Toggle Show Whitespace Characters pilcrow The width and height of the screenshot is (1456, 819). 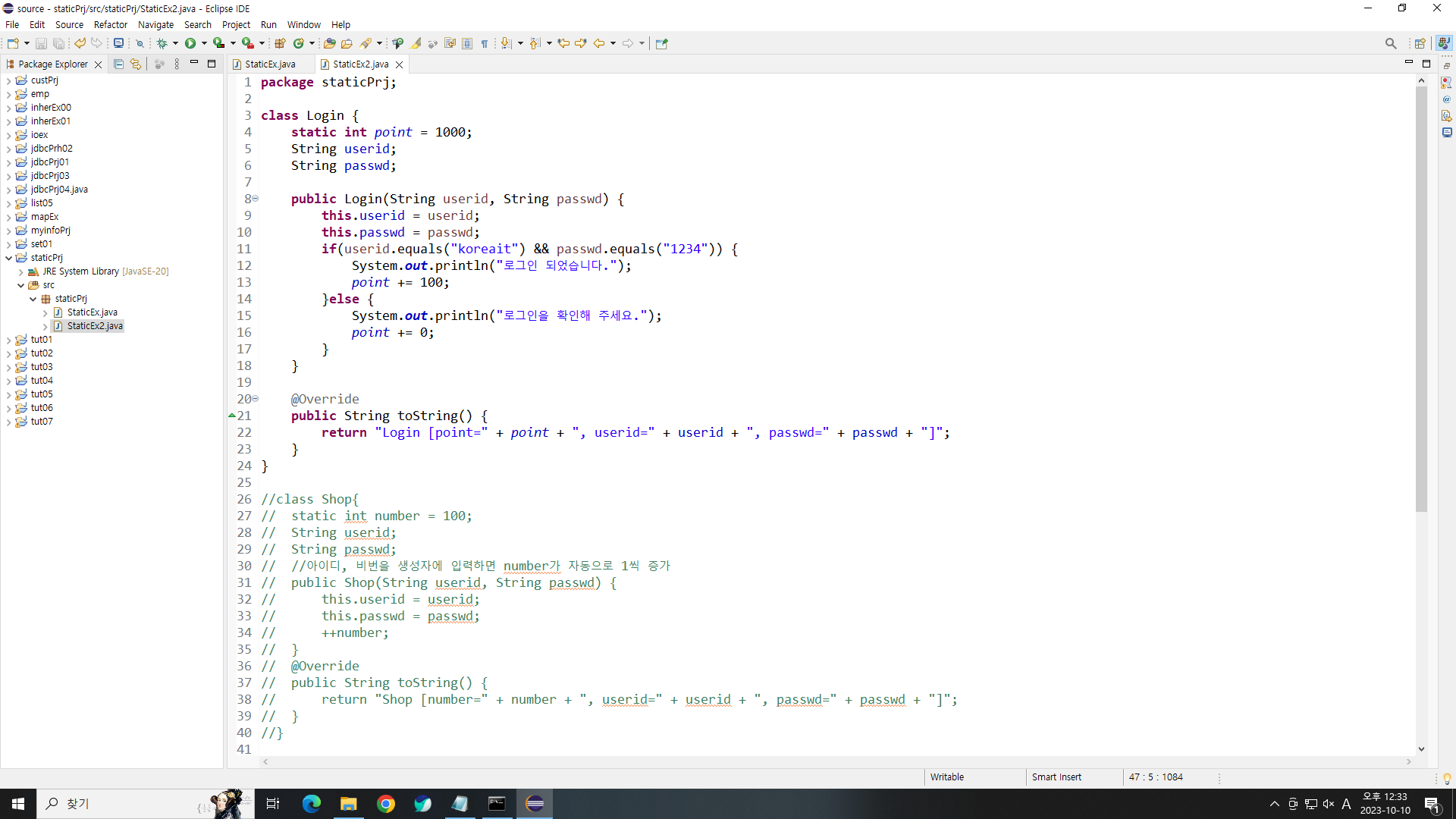click(485, 43)
